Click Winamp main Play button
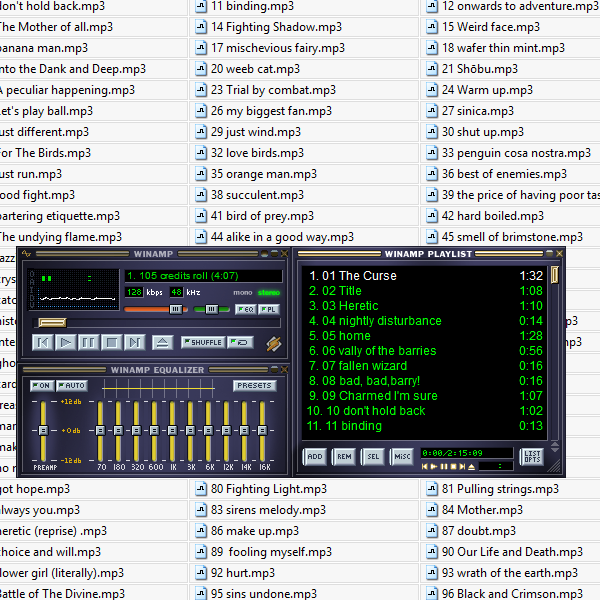Image resolution: width=600 pixels, height=600 pixels. [65, 342]
